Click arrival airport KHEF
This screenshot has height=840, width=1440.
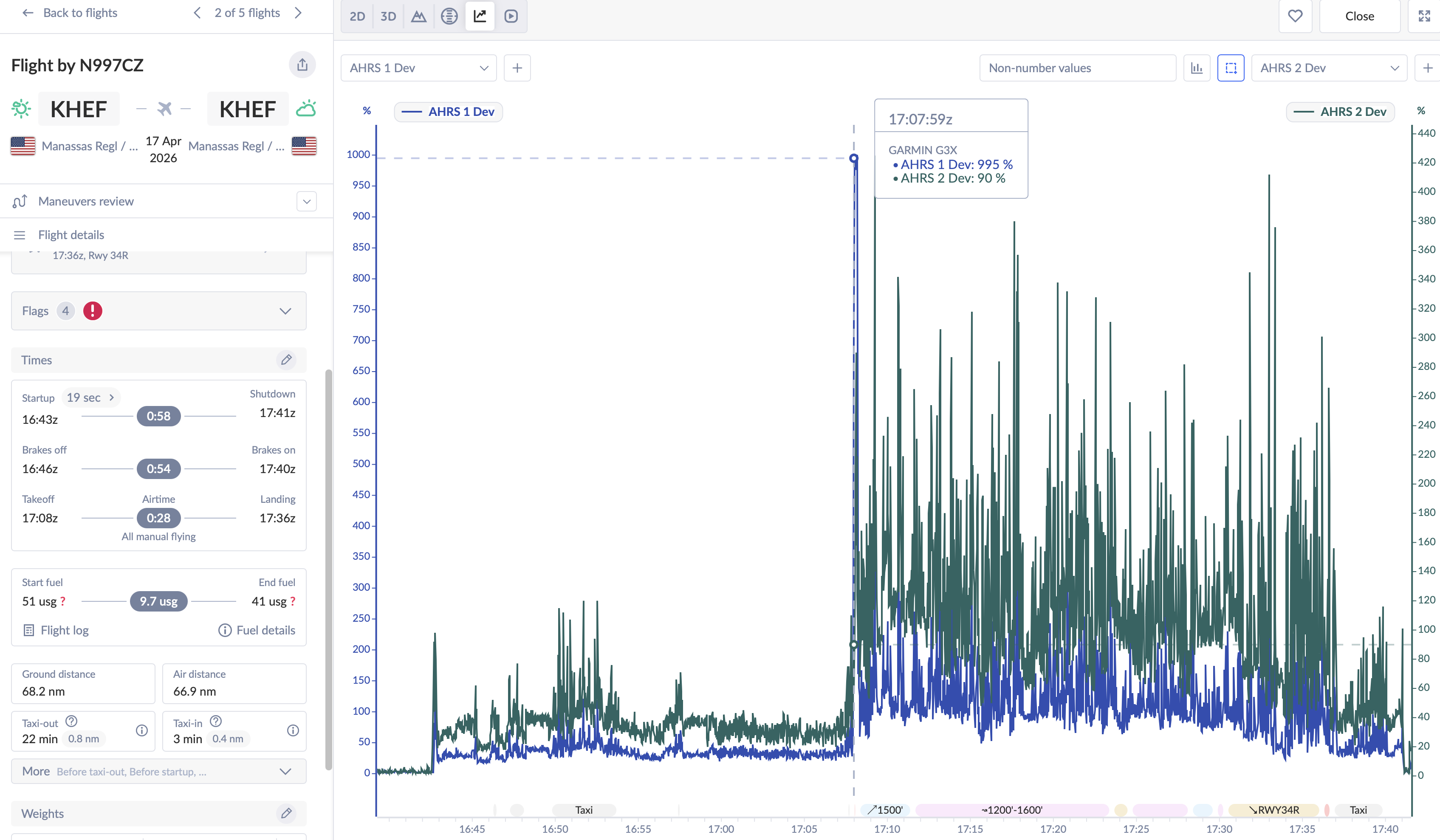(247, 109)
